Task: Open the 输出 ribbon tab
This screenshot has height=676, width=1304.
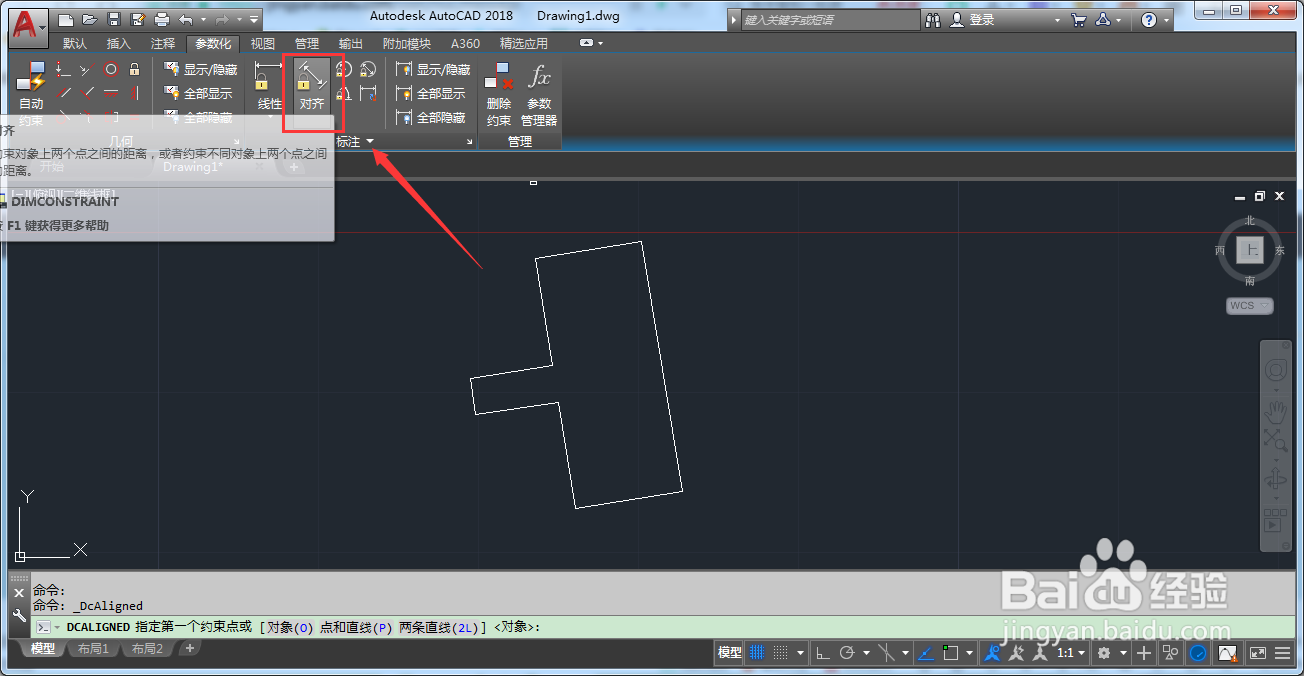Action: 351,44
